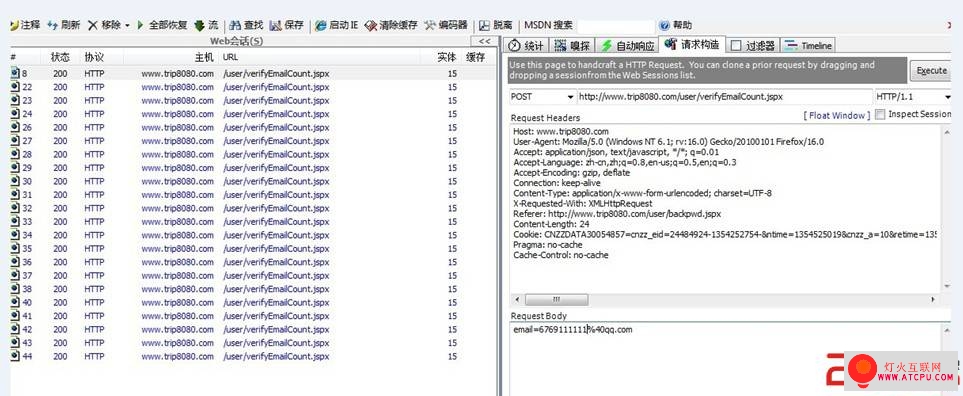Click the headers scrollbar left arrow
Screen dimensions: 963x396
point(517,299)
